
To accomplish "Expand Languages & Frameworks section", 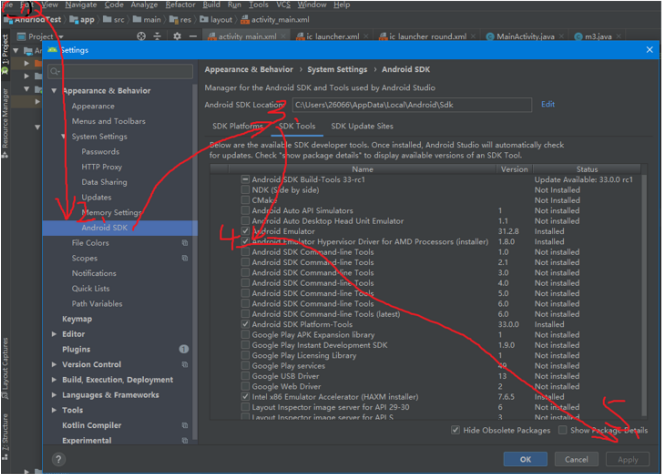I will click(54, 395).
